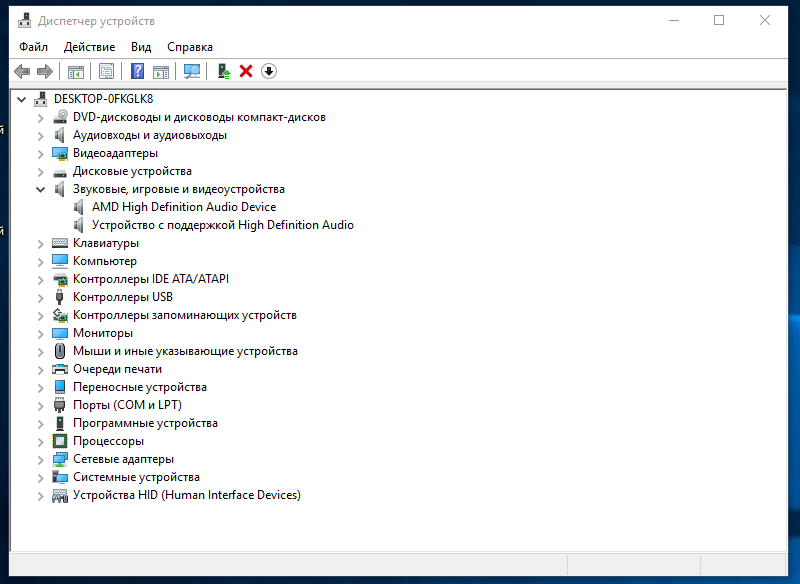Viewport: 800px width, 584px height.
Task: Collapse the DESKTOP-0FKGLK8 root node
Action: click(x=22, y=99)
